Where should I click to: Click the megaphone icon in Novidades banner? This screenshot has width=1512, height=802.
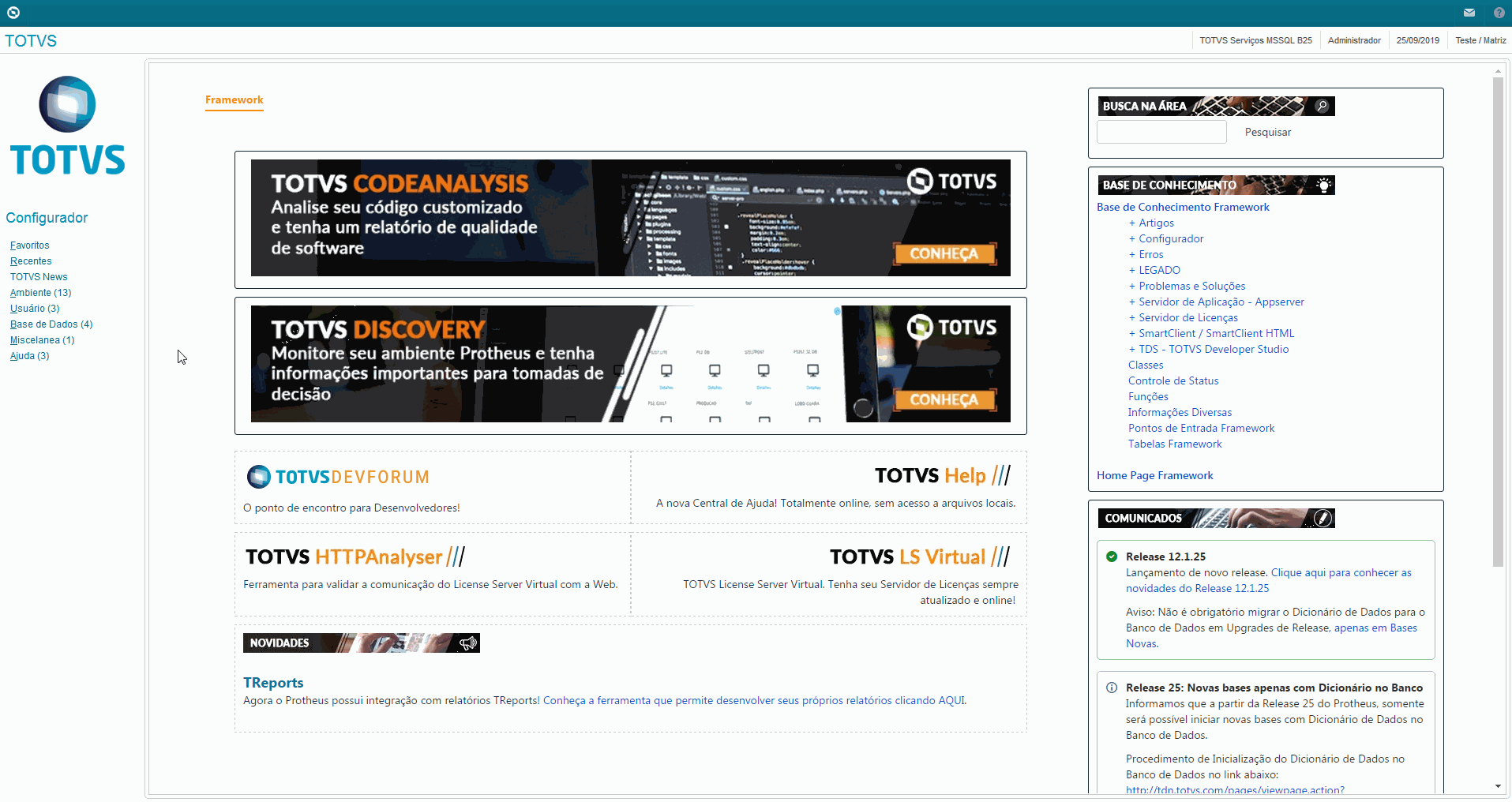[x=468, y=643]
